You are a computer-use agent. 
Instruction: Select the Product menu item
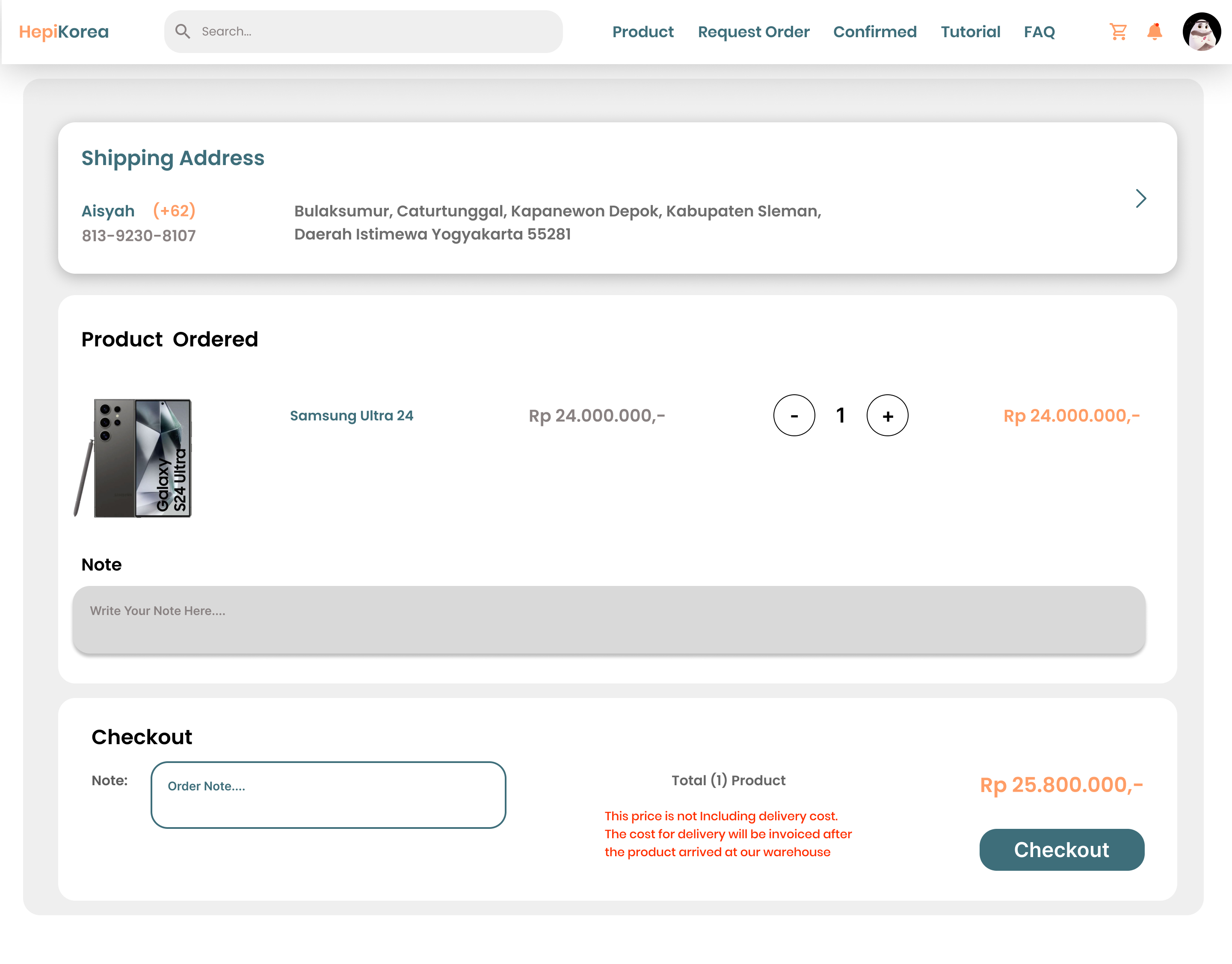[643, 32]
